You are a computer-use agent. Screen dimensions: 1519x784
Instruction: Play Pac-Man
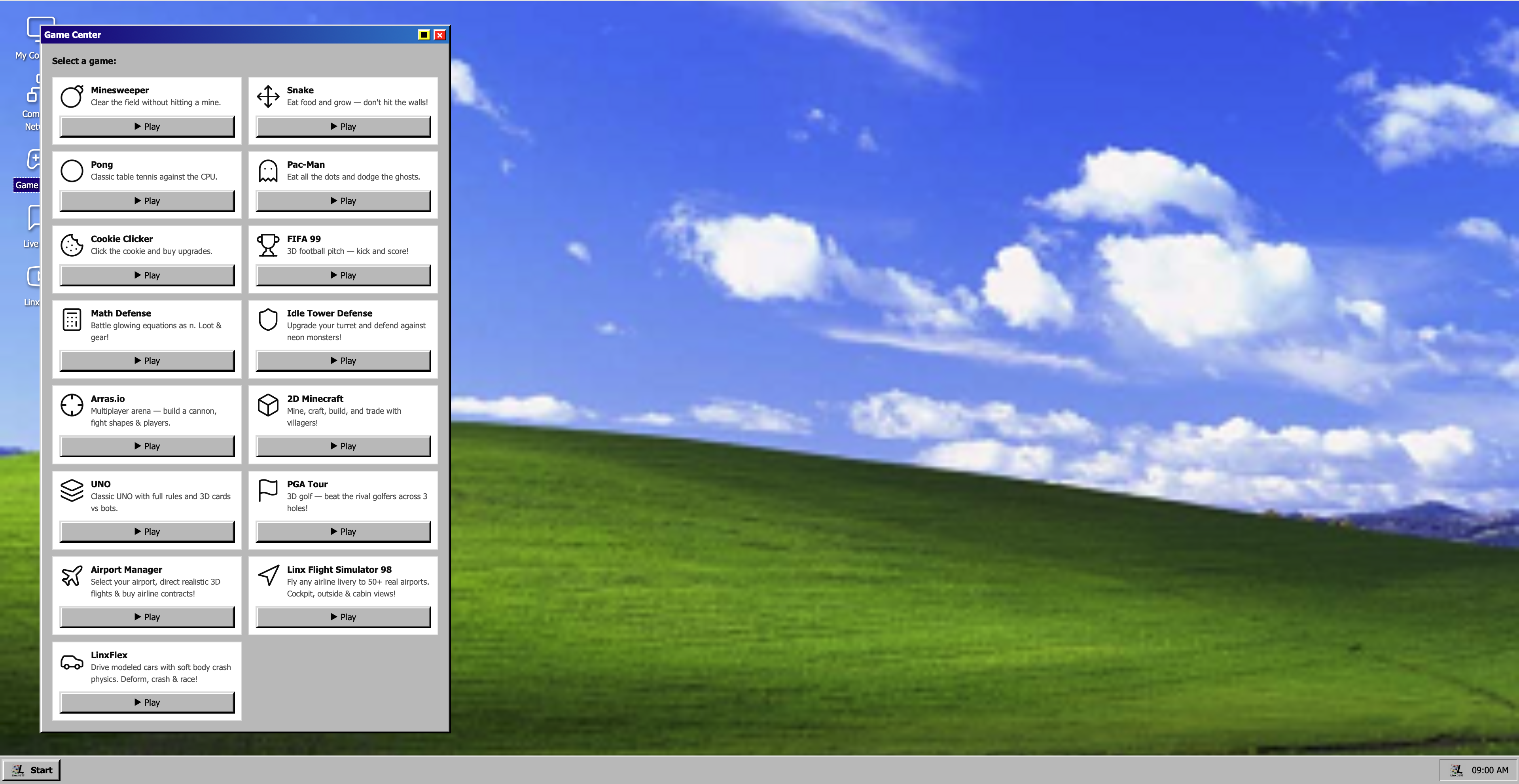tap(343, 201)
